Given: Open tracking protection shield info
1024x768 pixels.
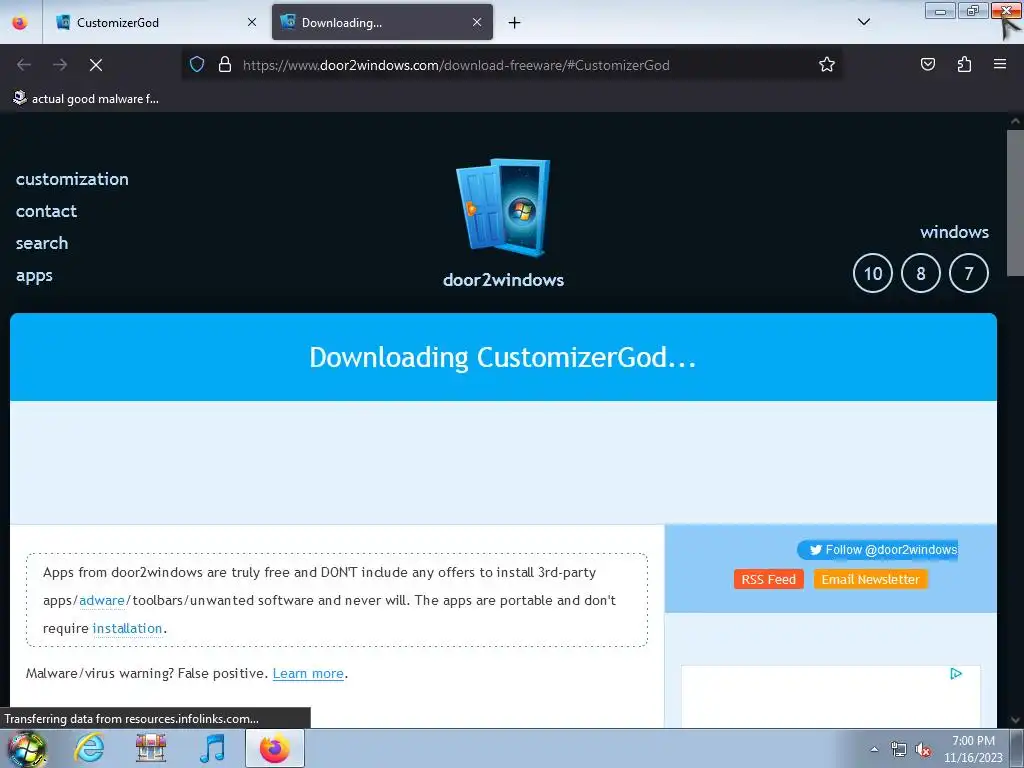Looking at the screenshot, I should (x=197, y=65).
